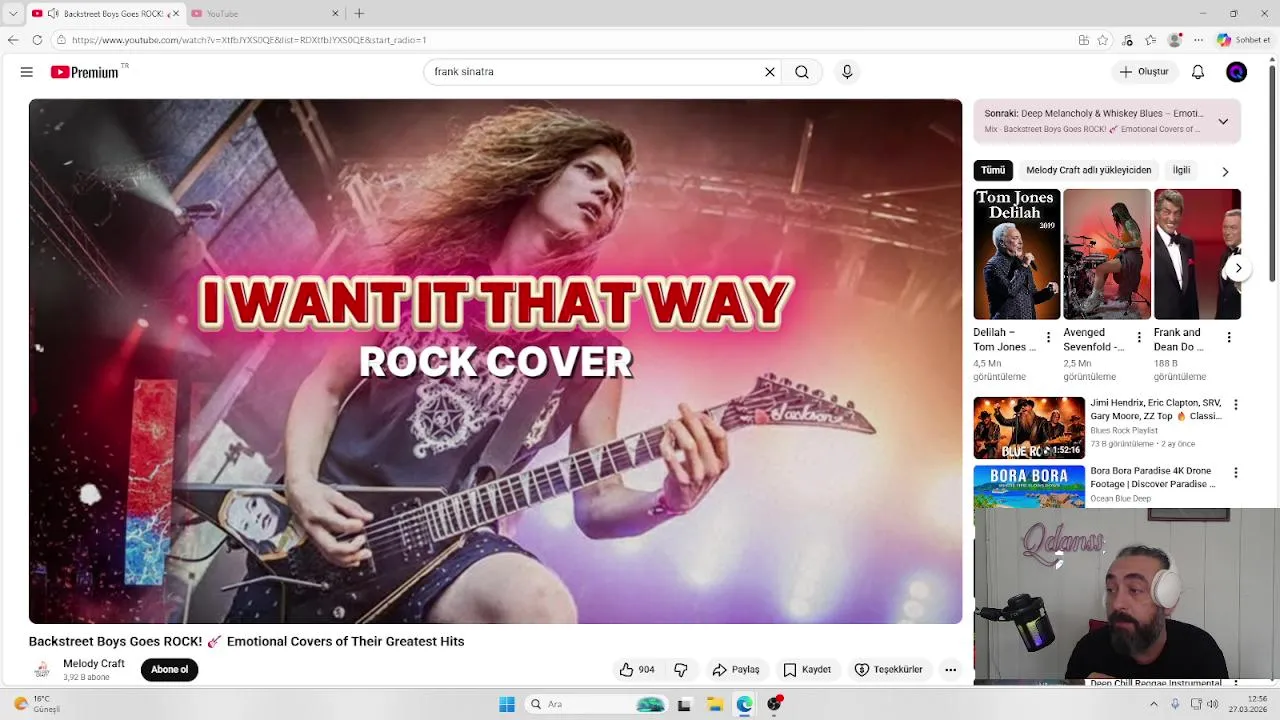Open Melody Craft channel avatar
This screenshot has height=720, width=1280.
coord(42,670)
